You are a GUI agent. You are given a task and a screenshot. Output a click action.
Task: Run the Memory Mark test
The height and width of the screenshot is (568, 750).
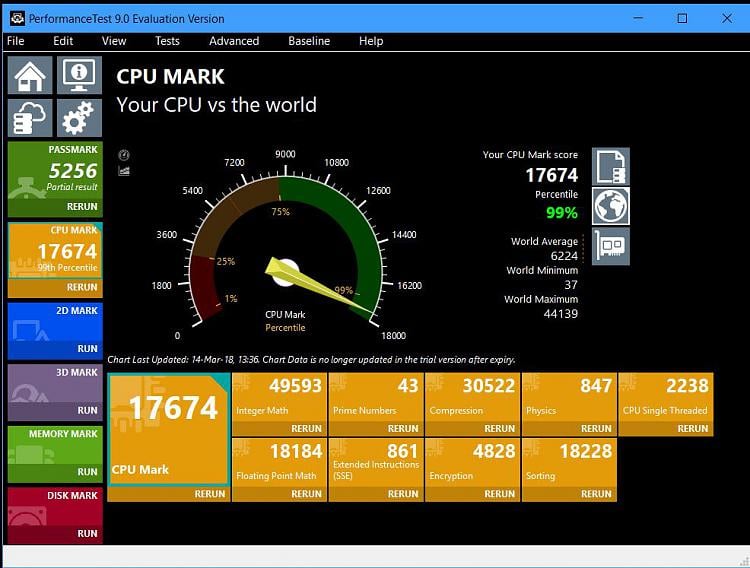[x=88, y=472]
